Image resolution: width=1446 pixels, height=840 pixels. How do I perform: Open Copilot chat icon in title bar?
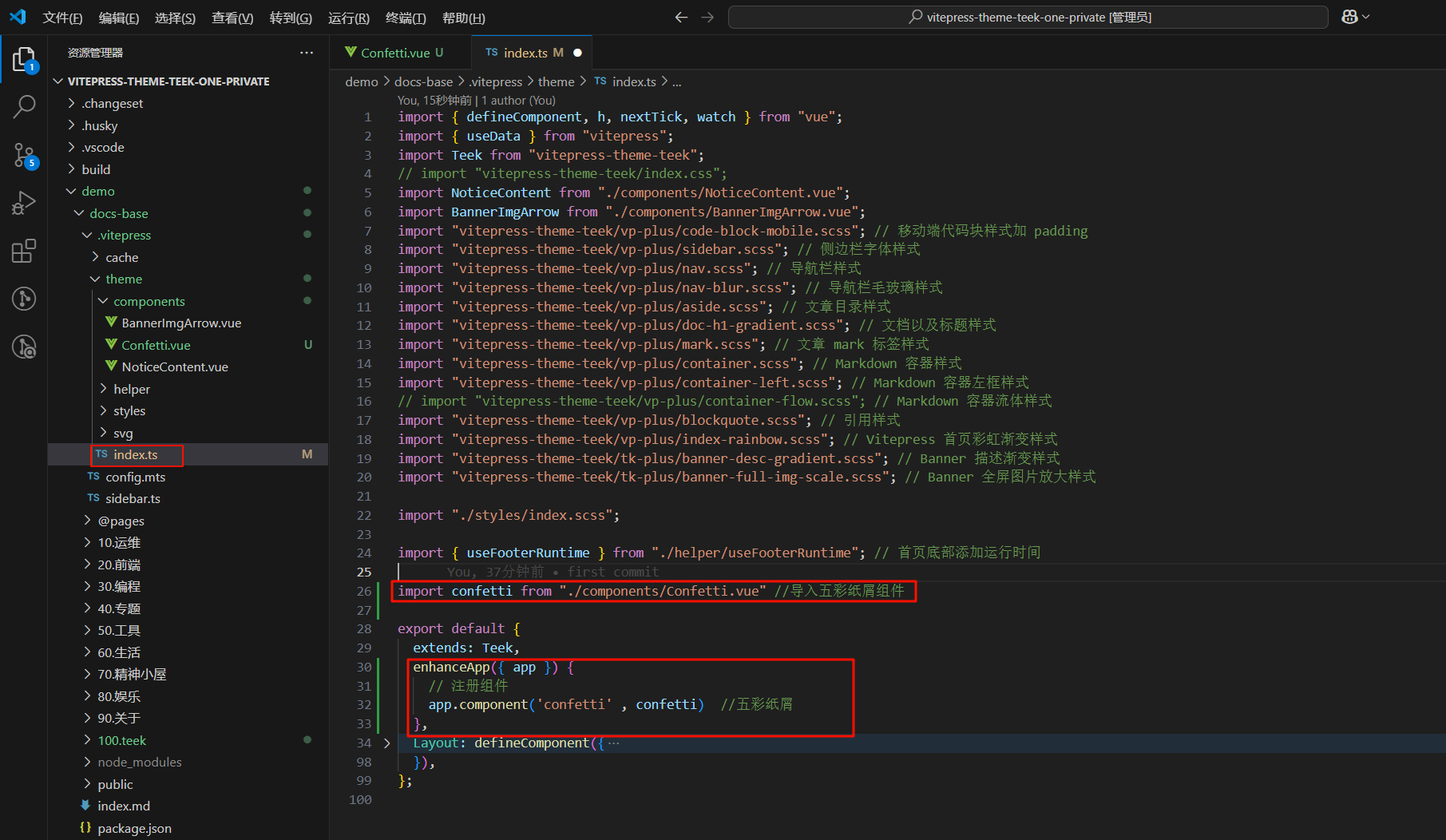coord(1349,17)
